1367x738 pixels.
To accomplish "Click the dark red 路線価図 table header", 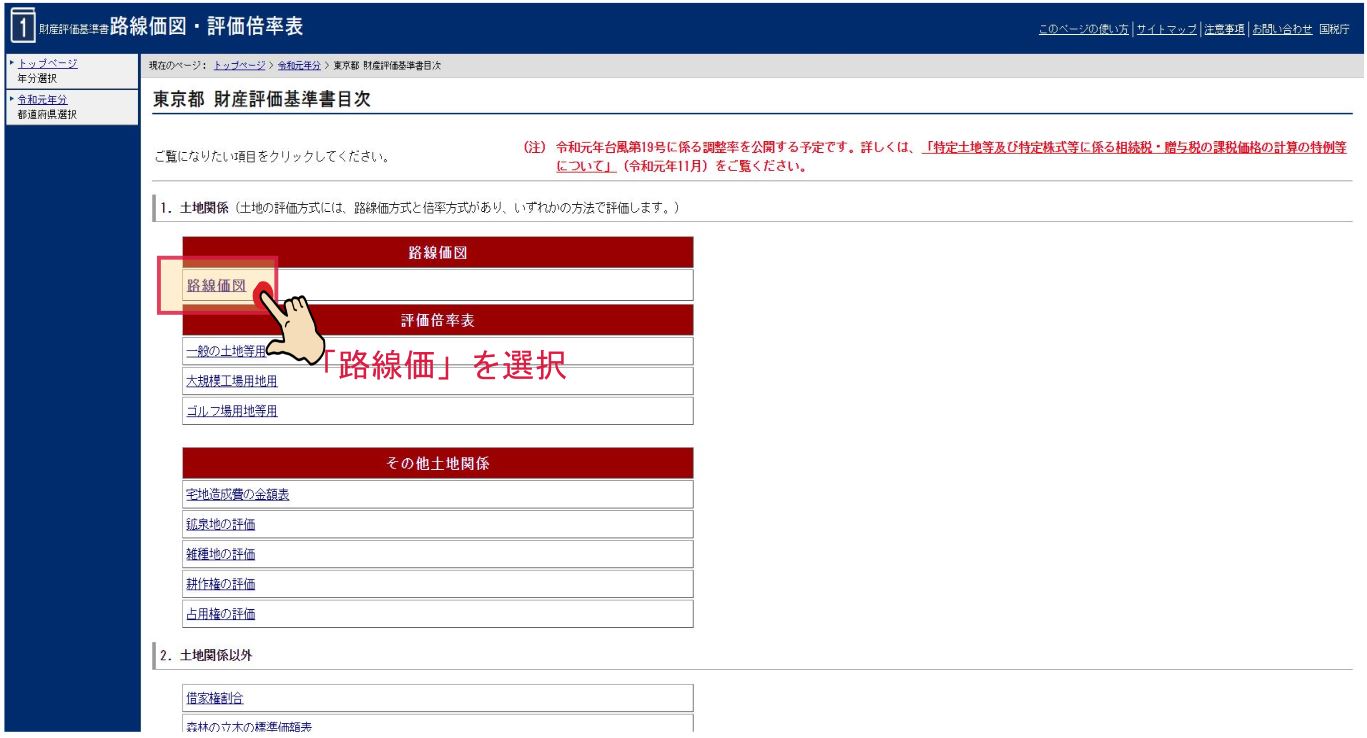I will (x=438, y=254).
